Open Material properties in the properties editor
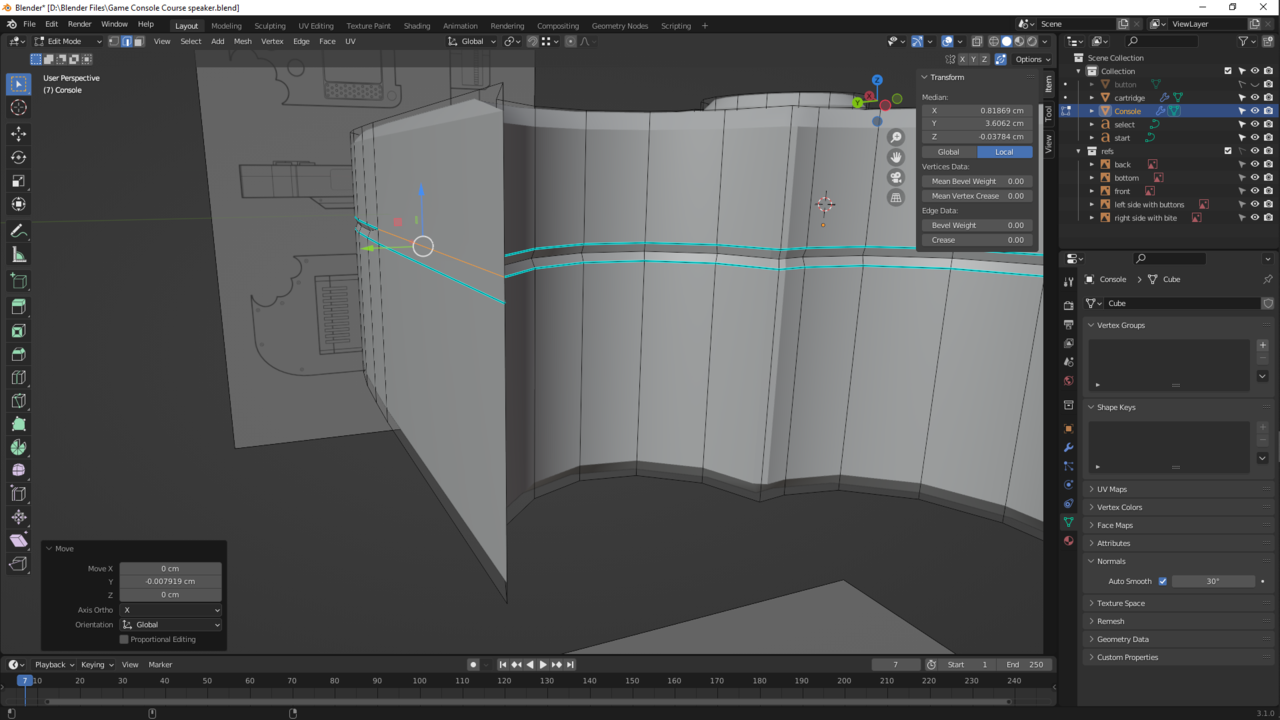The width and height of the screenshot is (1280, 720). pyautogui.click(x=1068, y=541)
